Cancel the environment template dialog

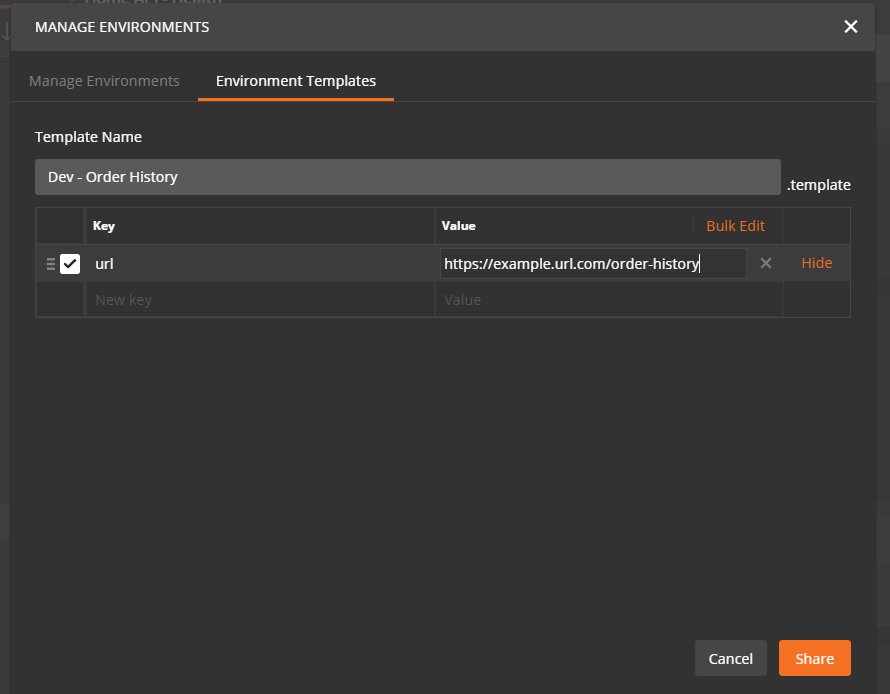(731, 658)
